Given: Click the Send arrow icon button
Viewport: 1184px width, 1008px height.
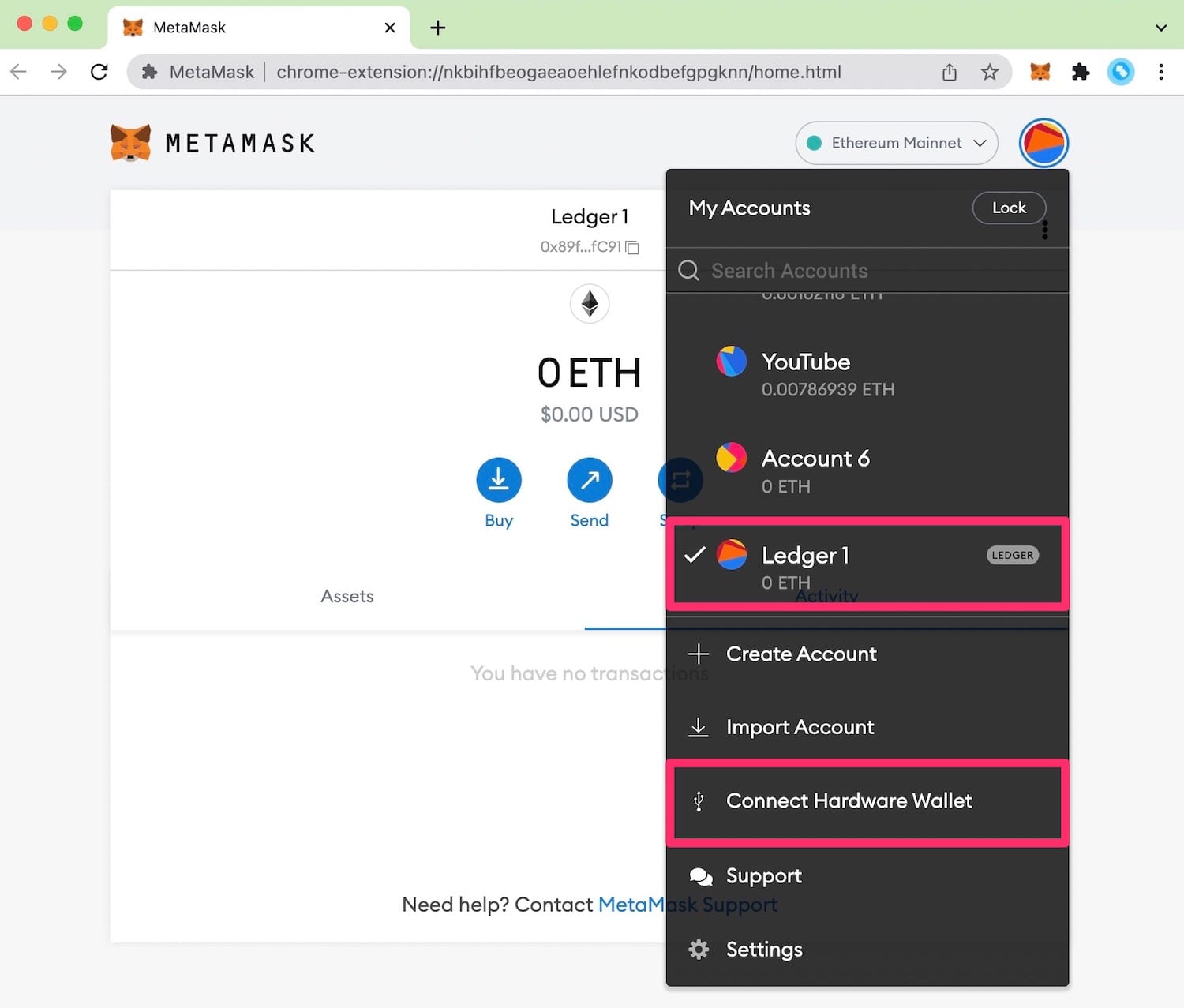Looking at the screenshot, I should pos(590,480).
